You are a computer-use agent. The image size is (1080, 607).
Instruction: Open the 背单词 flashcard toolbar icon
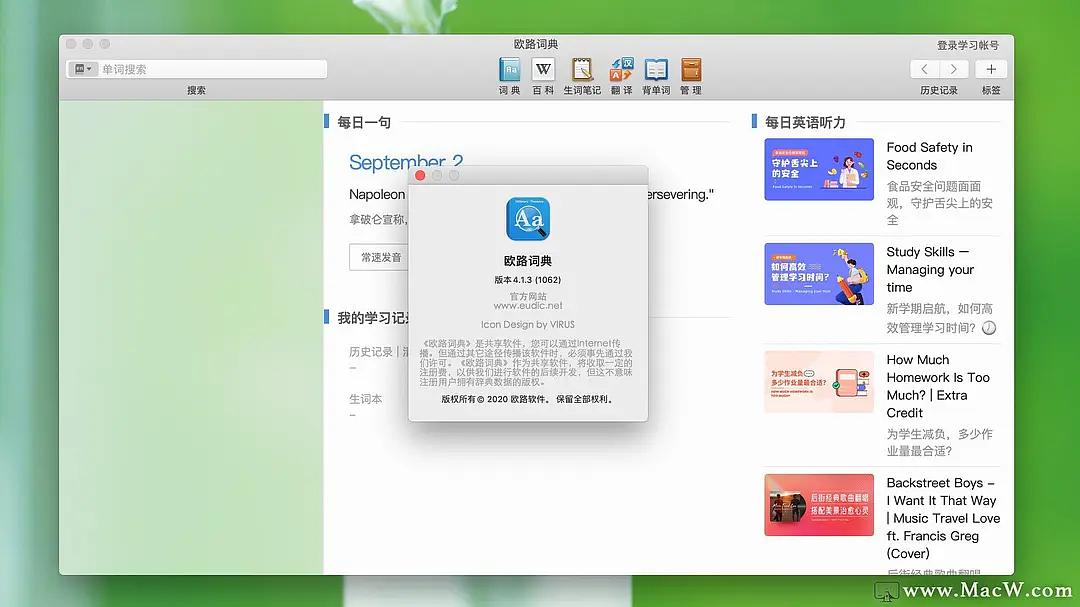(656, 70)
